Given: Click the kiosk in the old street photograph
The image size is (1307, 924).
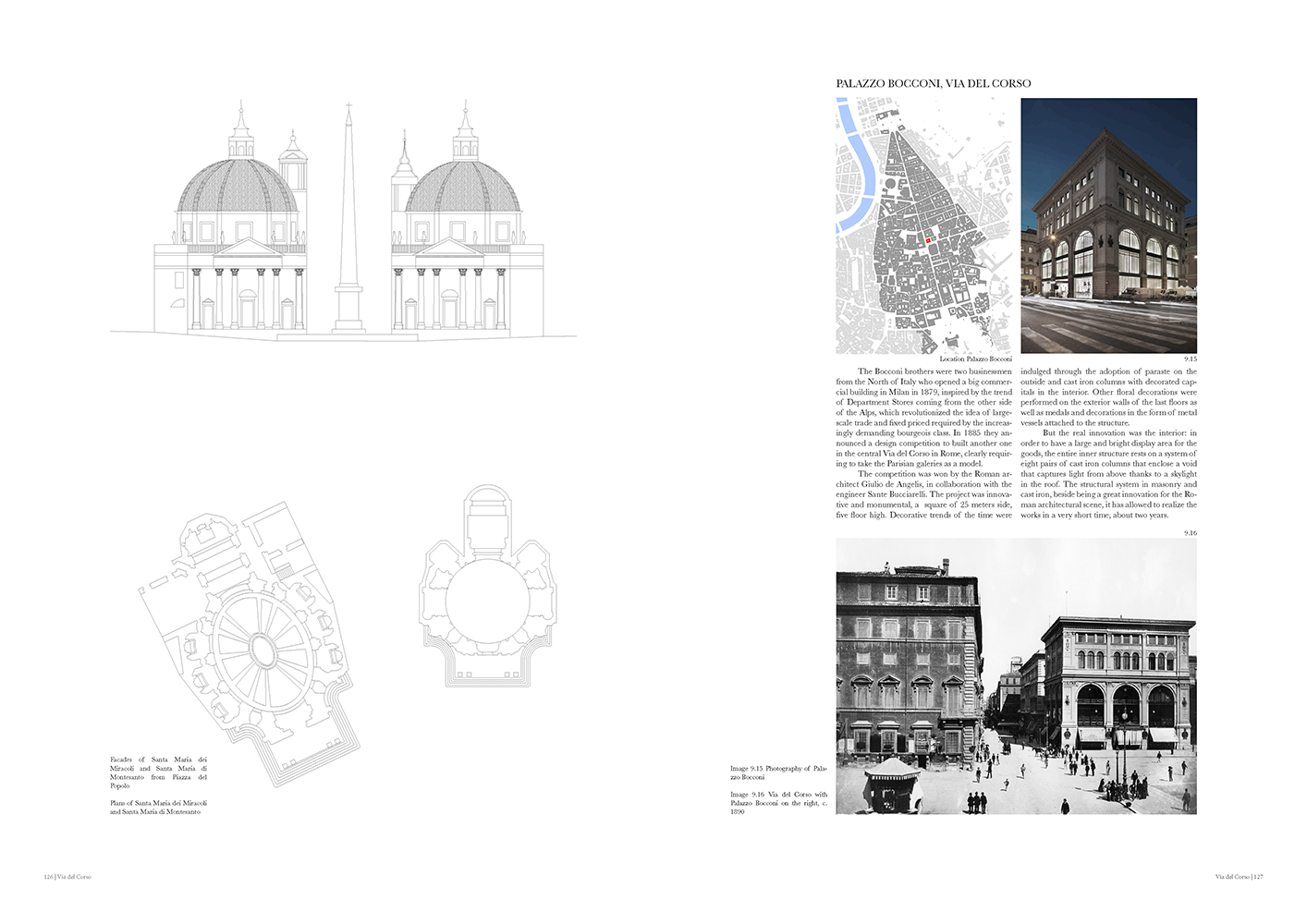Looking at the screenshot, I should click(x=895, y=784).
